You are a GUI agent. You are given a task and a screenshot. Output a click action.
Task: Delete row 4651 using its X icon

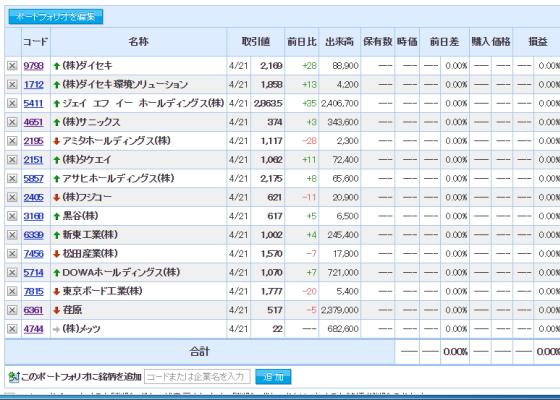pos(12,122)
